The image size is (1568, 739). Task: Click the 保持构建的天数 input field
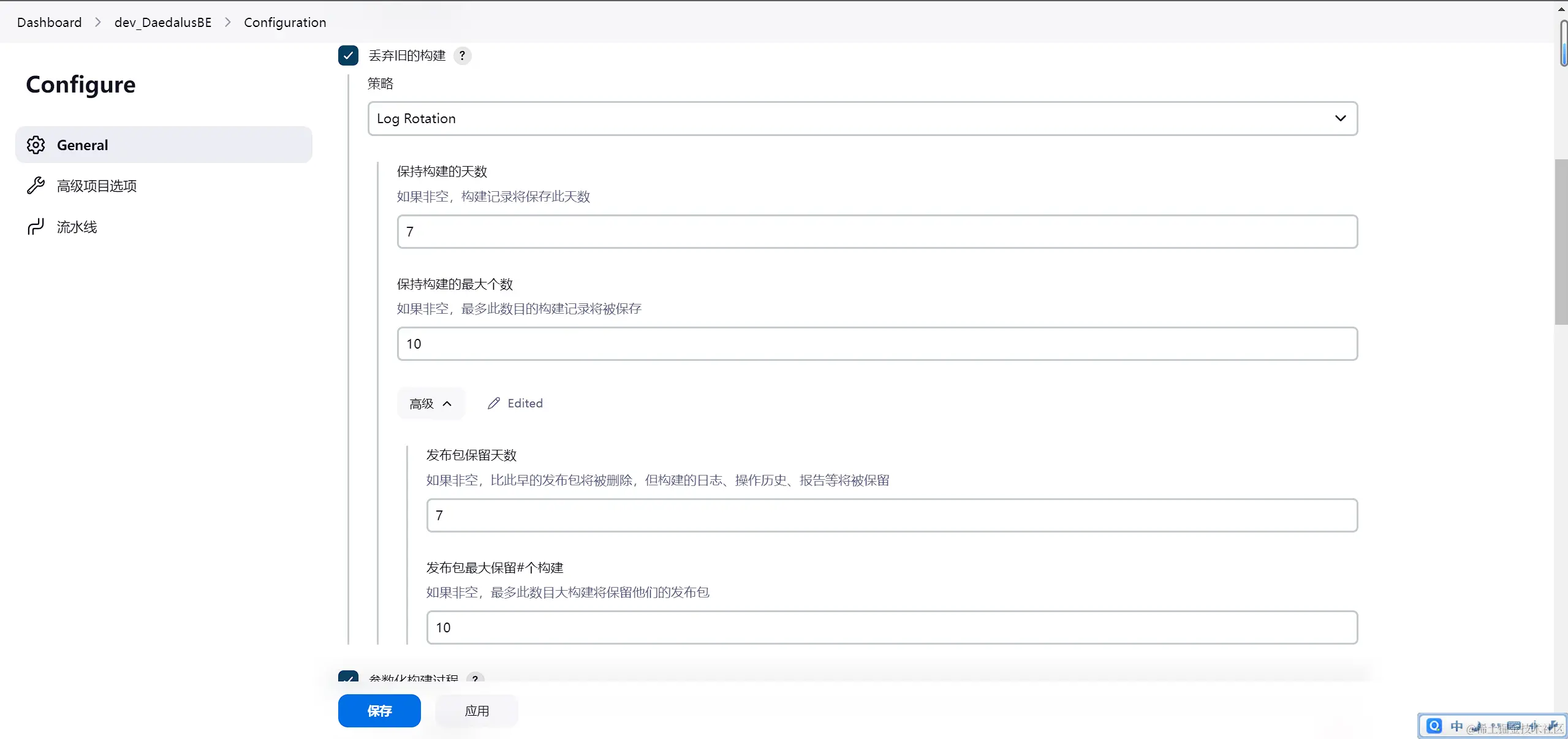pos(877,232)
